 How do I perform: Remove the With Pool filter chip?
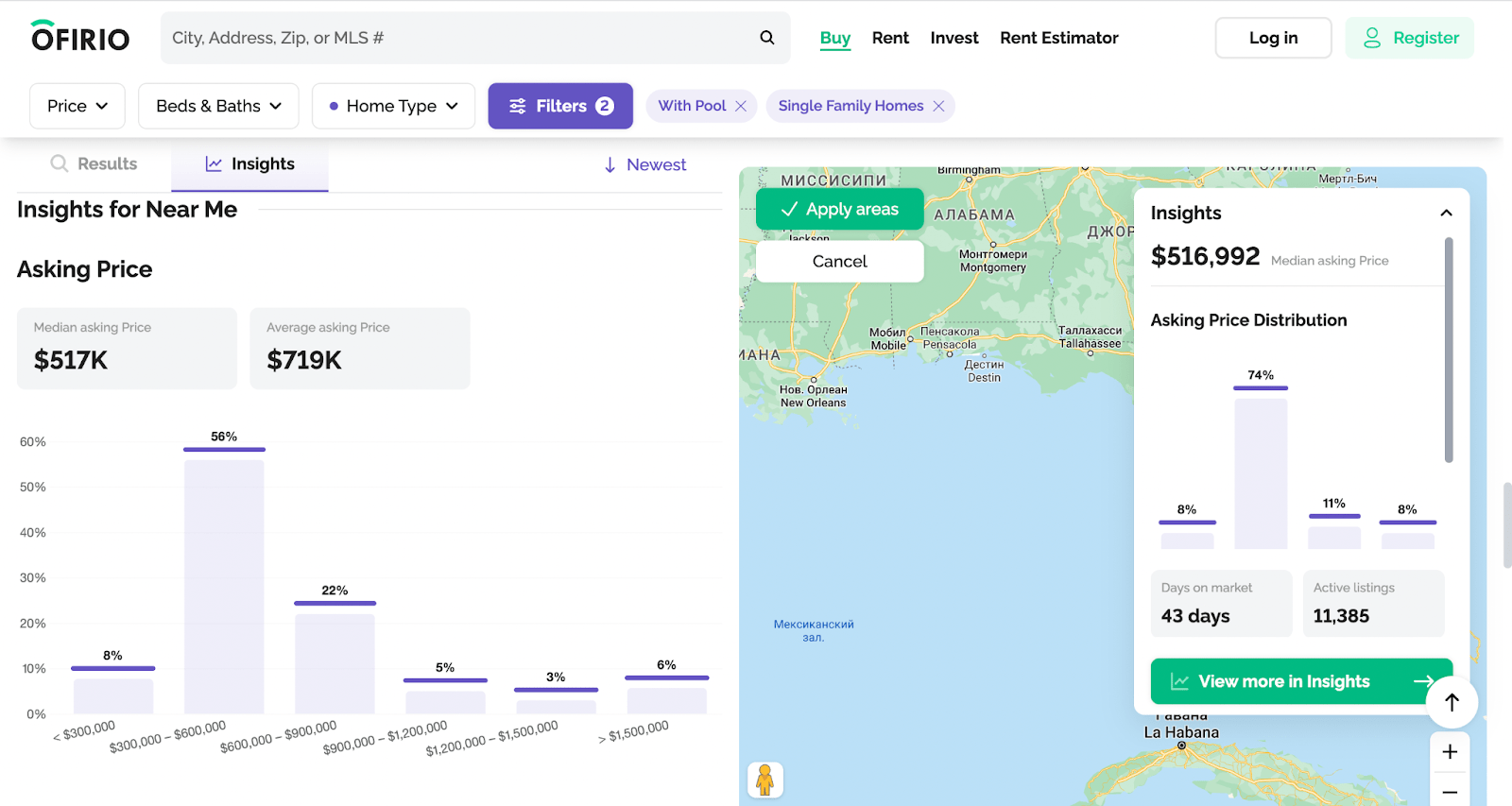(x=741, y=106)
